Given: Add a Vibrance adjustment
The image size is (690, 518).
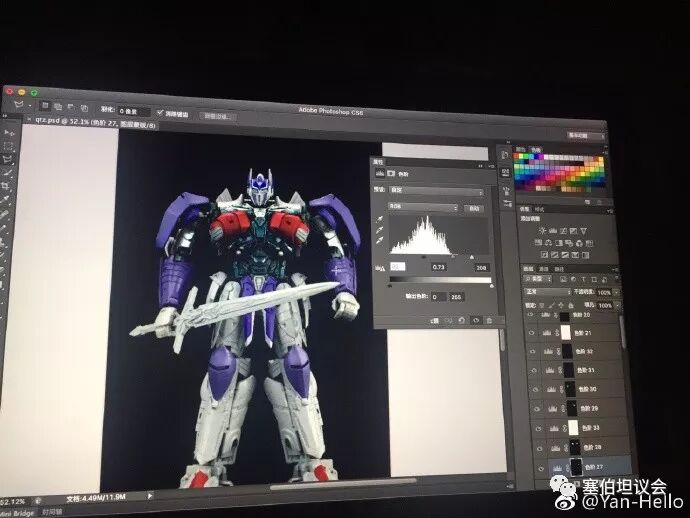Looking at the screenshot, I should tap(584, 230).
